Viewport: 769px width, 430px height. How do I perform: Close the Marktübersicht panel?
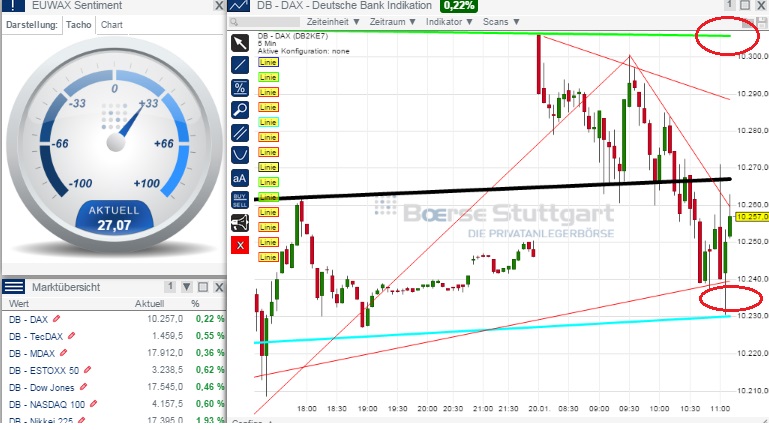(219, 287)
